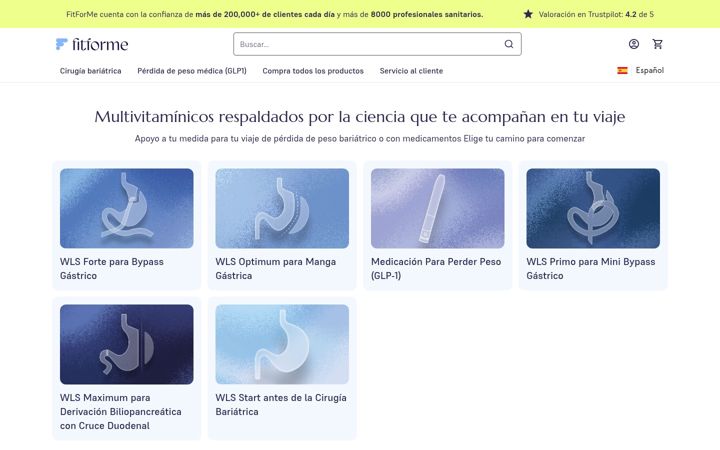Select WLS Primo para Mini Bypass Gástrico title
Screen dimensions: 720x450
coord(591,269)
